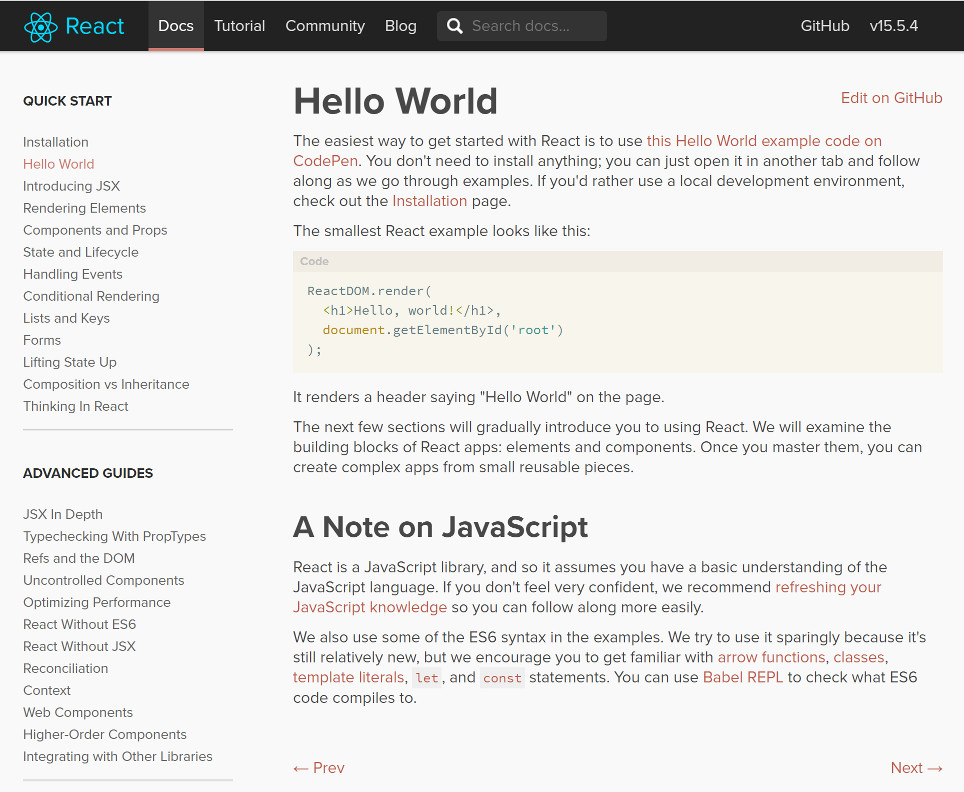The image size is (964, 792).
Task: Click the QUICK START section heading
Action: click(x=68, y=101)
